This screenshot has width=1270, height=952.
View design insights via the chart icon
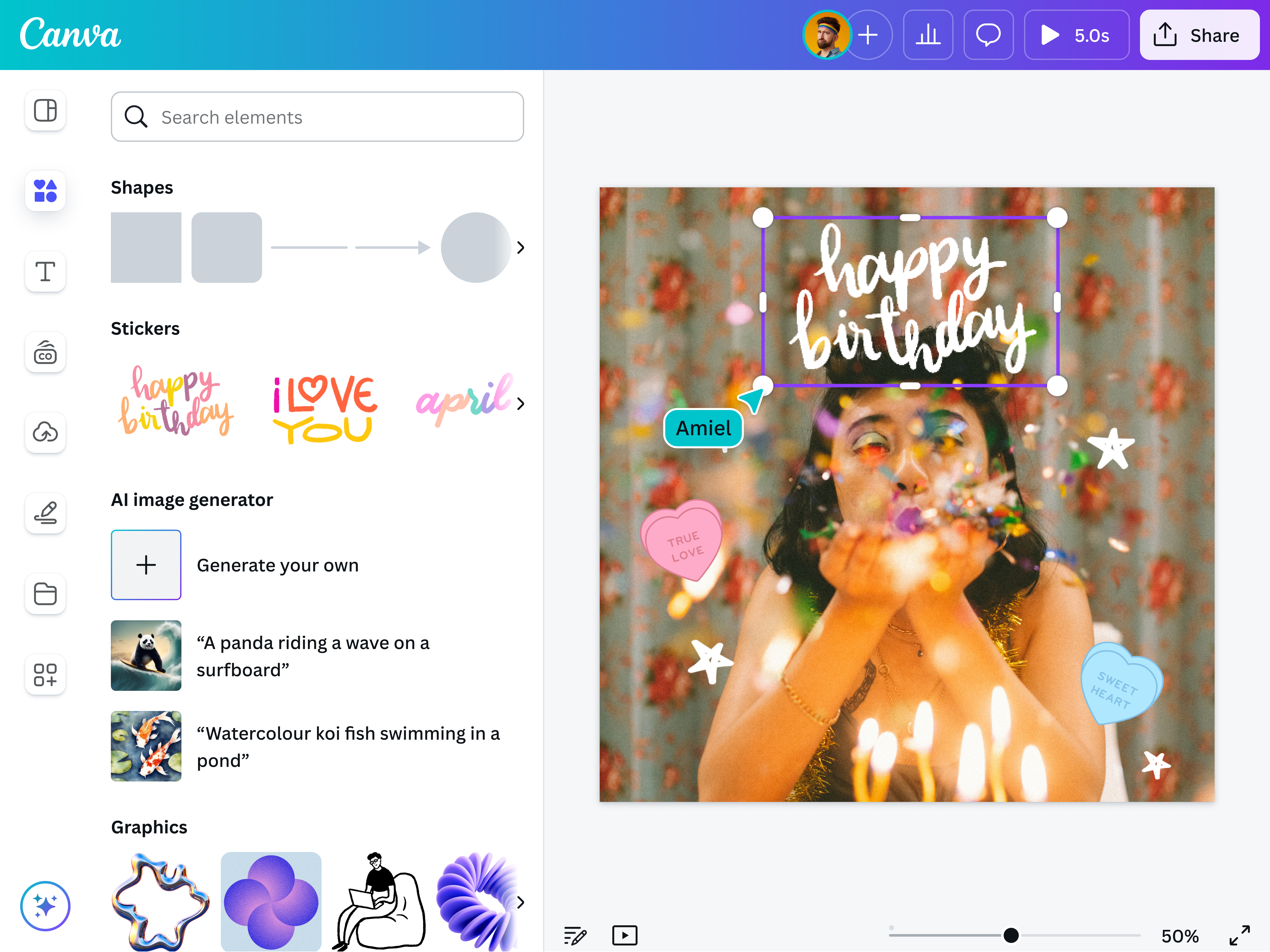point(928,35)
